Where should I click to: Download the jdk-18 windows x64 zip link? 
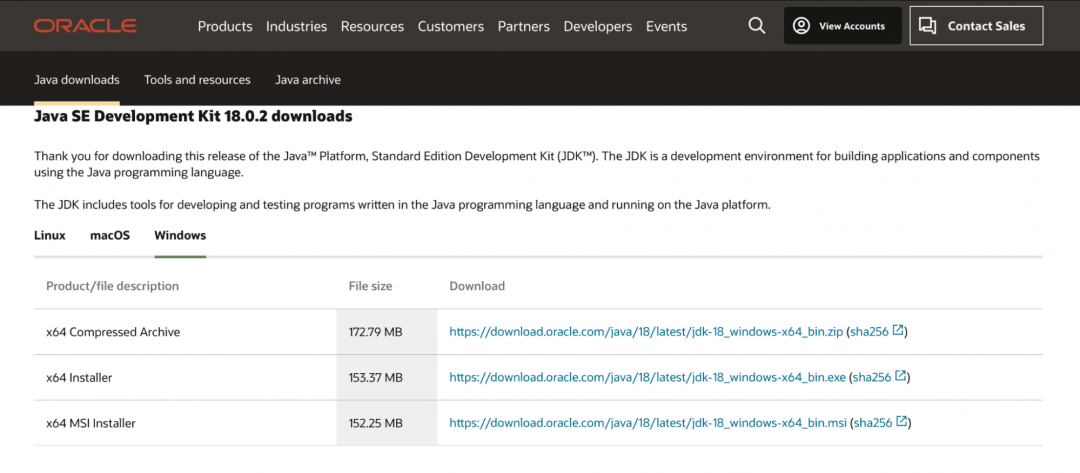coord(646,332)
